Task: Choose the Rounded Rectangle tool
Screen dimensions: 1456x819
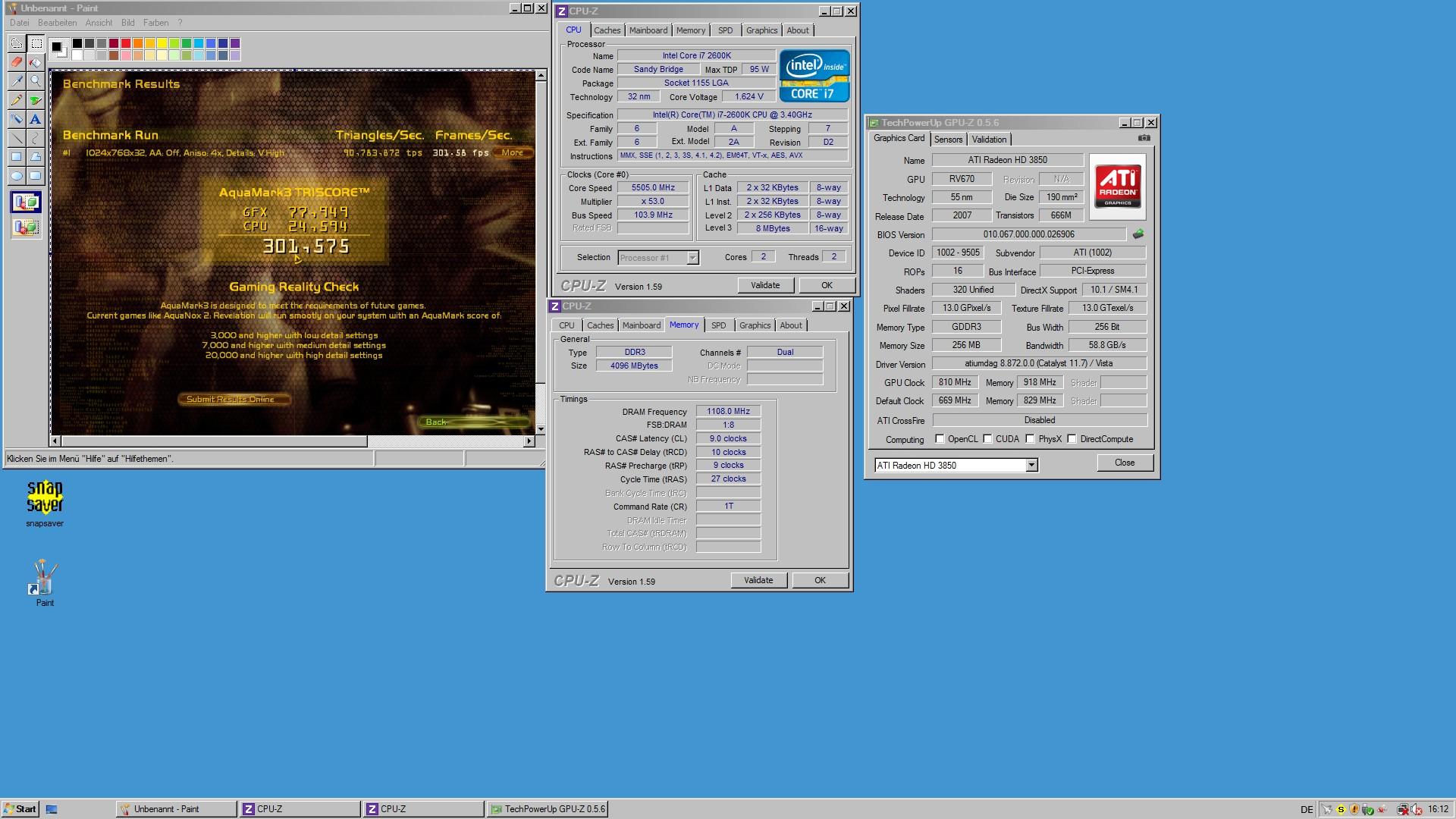Action: point(35,176)
